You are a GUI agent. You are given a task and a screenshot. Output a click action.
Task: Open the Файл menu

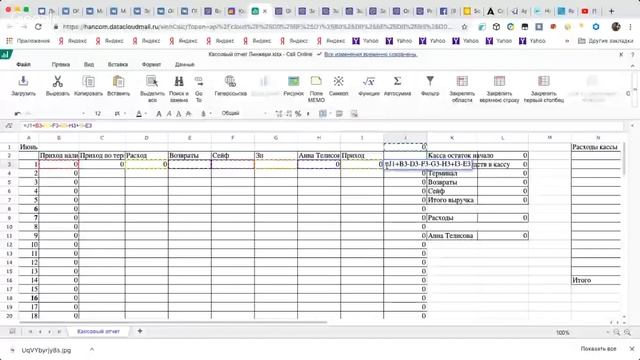pos(23,64)
